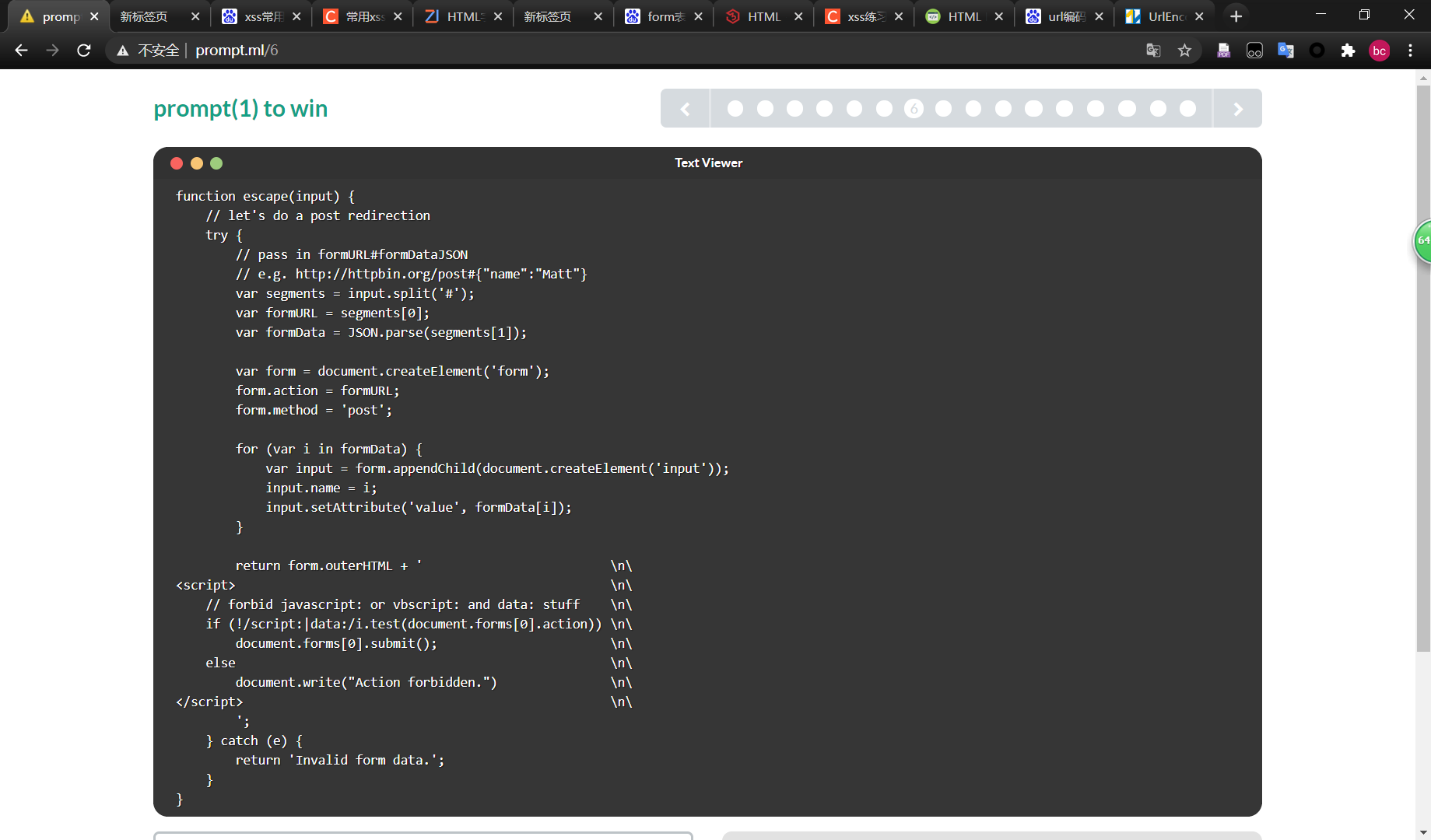The height and width of the screenshot is (840, 1431).
Task: Click the Tampermonkey-style mask extension icon
Action: pyautogui.click(x=1254, y=51)
